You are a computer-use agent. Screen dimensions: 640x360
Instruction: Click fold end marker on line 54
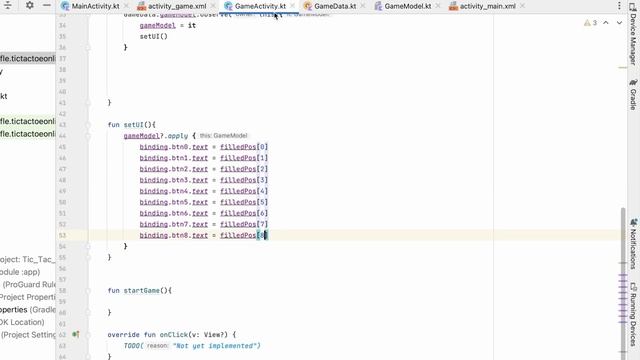tap(88, 246)
